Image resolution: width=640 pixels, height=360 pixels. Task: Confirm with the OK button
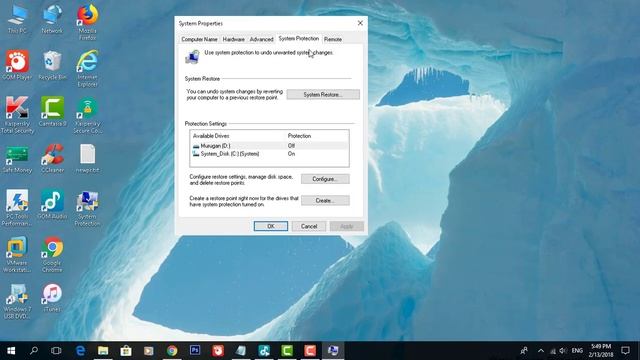pos(271,226)
